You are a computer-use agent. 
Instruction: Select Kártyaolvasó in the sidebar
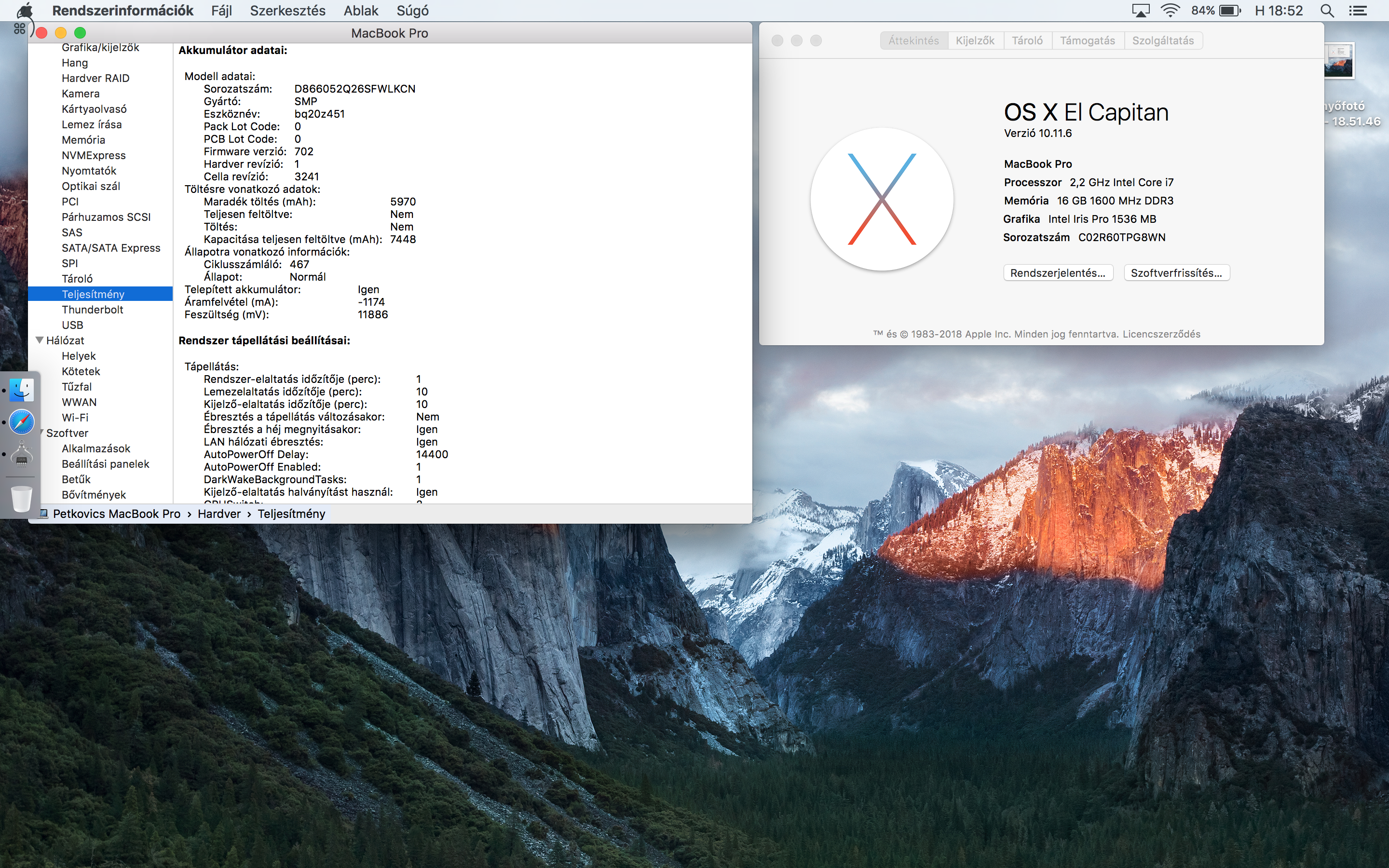coord(100,109)
